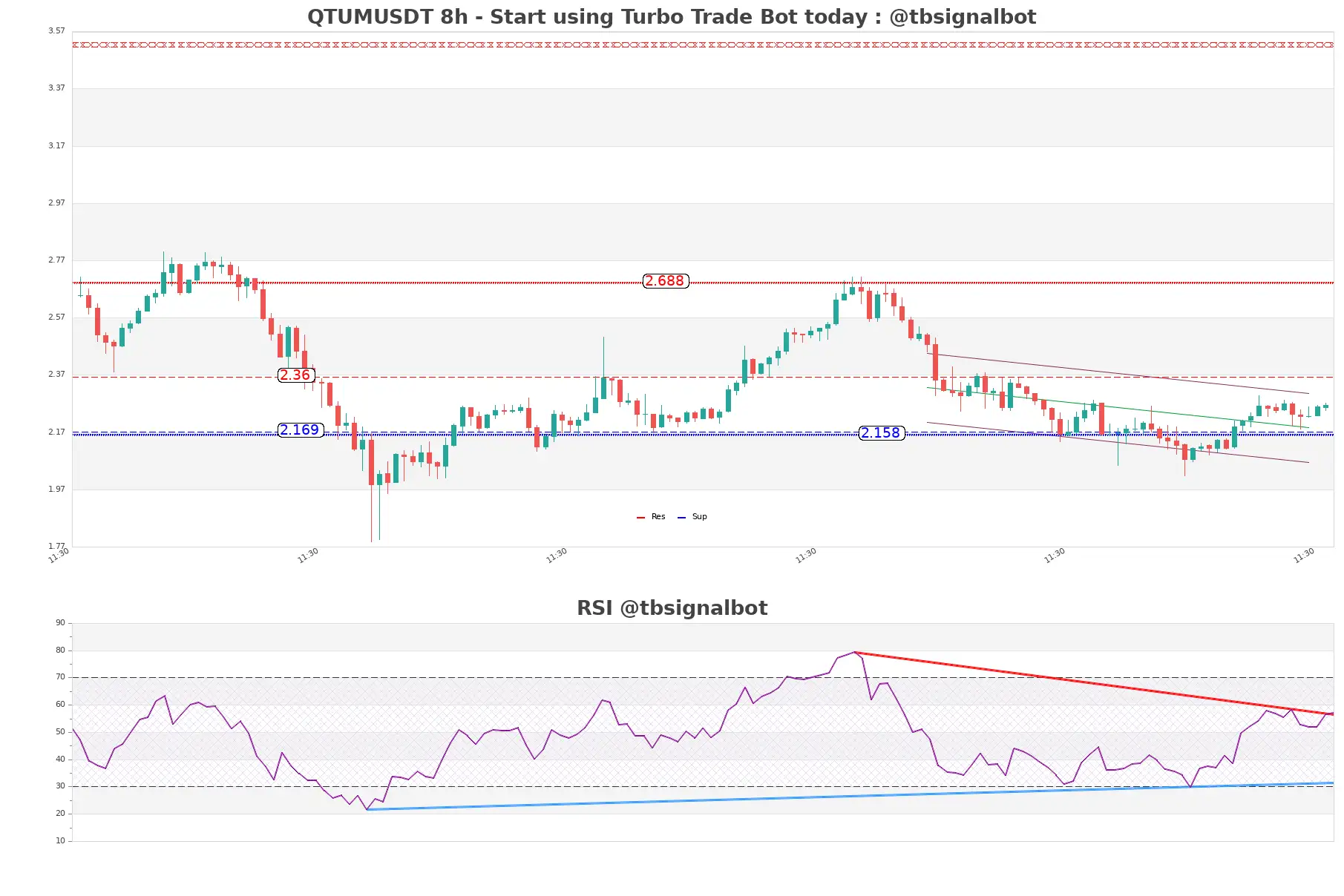Toggle the Sup legend entry
The image size is (1344, 896).
point(692,517)
